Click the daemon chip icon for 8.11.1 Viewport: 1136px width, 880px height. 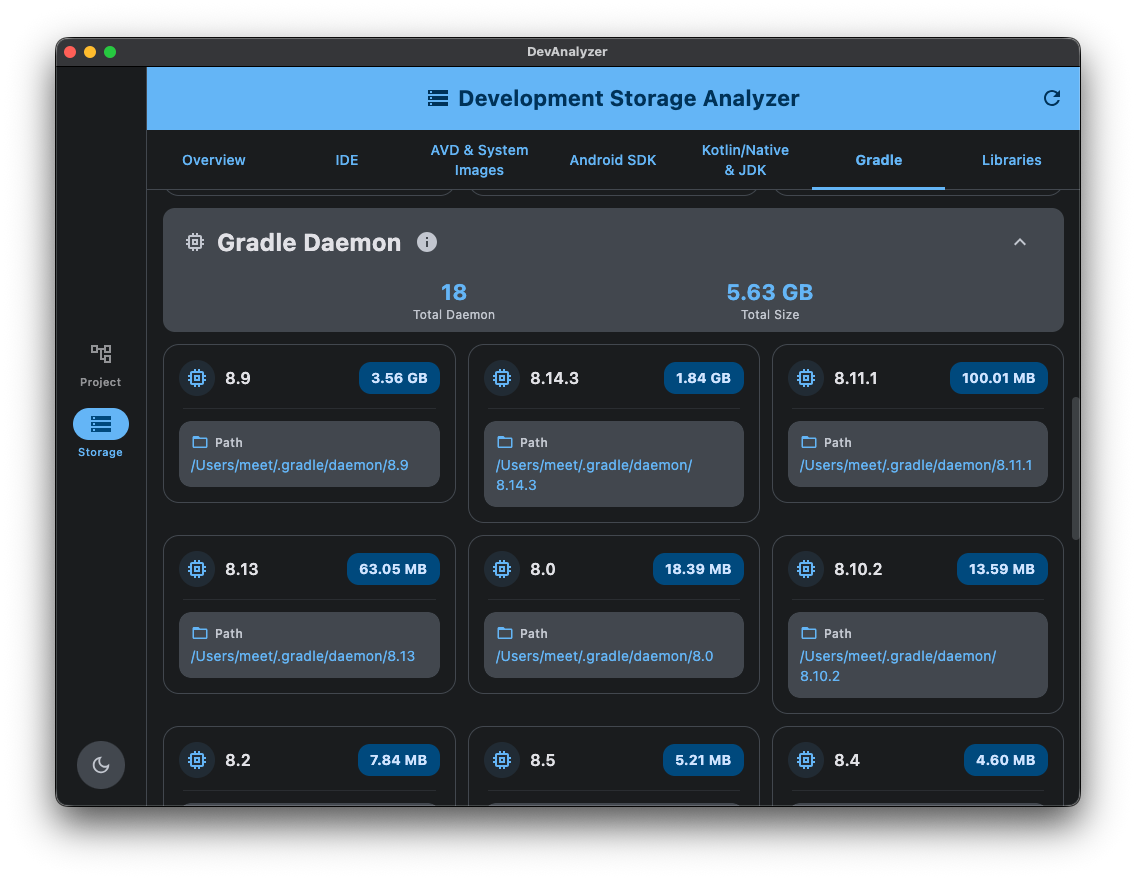(806, 378)
